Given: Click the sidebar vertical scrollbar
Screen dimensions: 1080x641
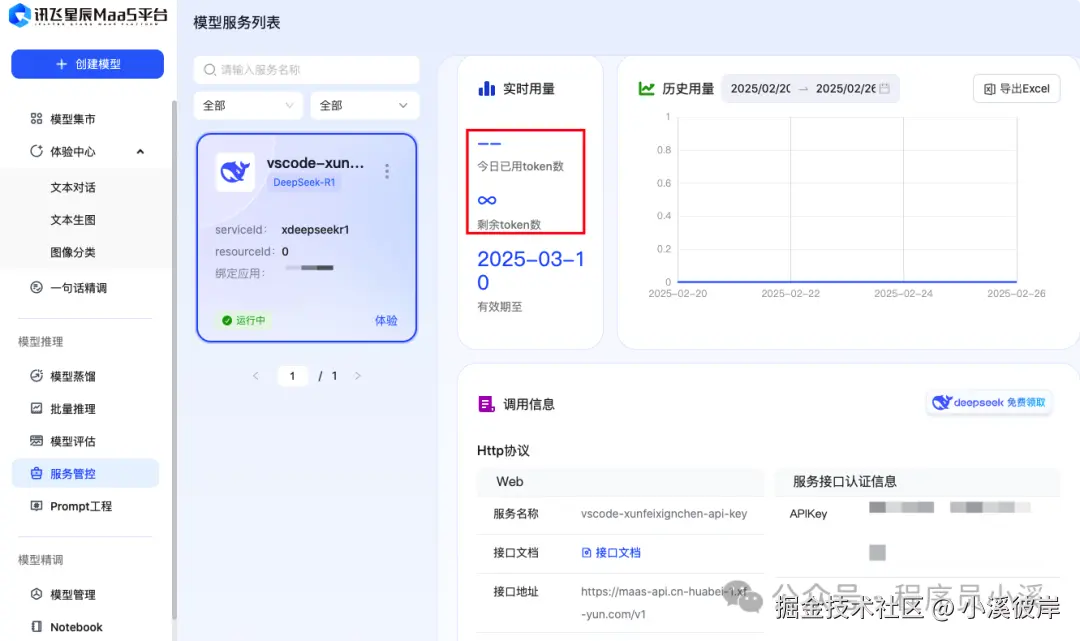Looking at the screenshot, I should [x=174, y=358].
